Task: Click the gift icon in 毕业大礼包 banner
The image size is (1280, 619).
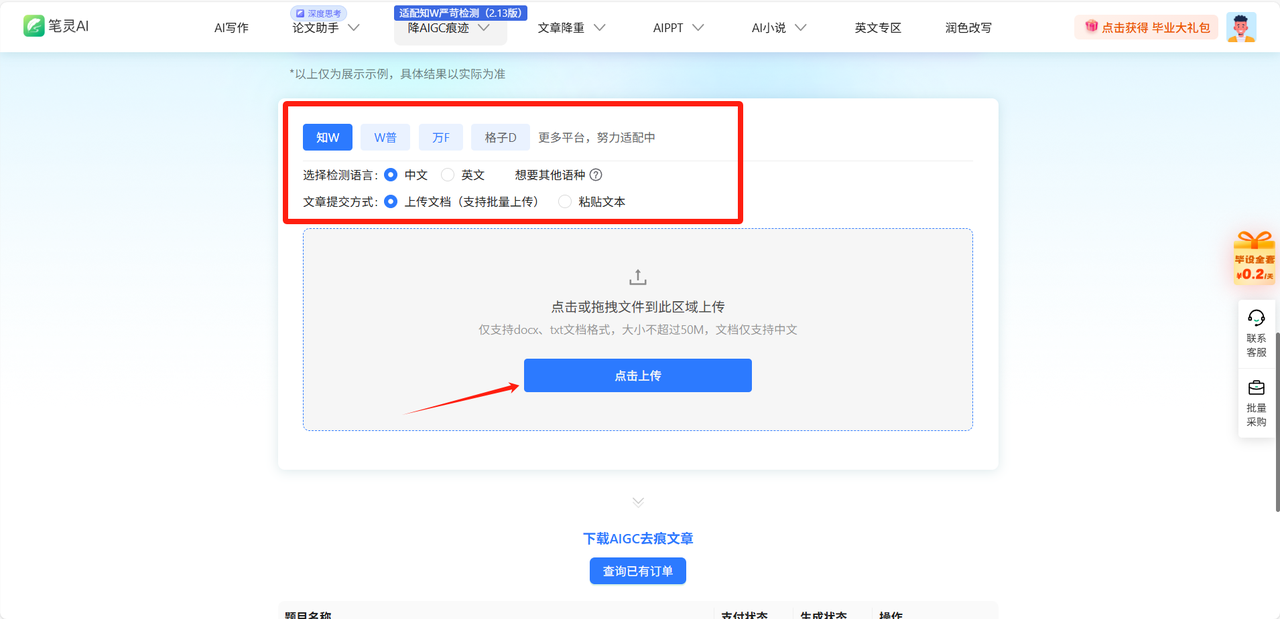Action: [1090, 27]
